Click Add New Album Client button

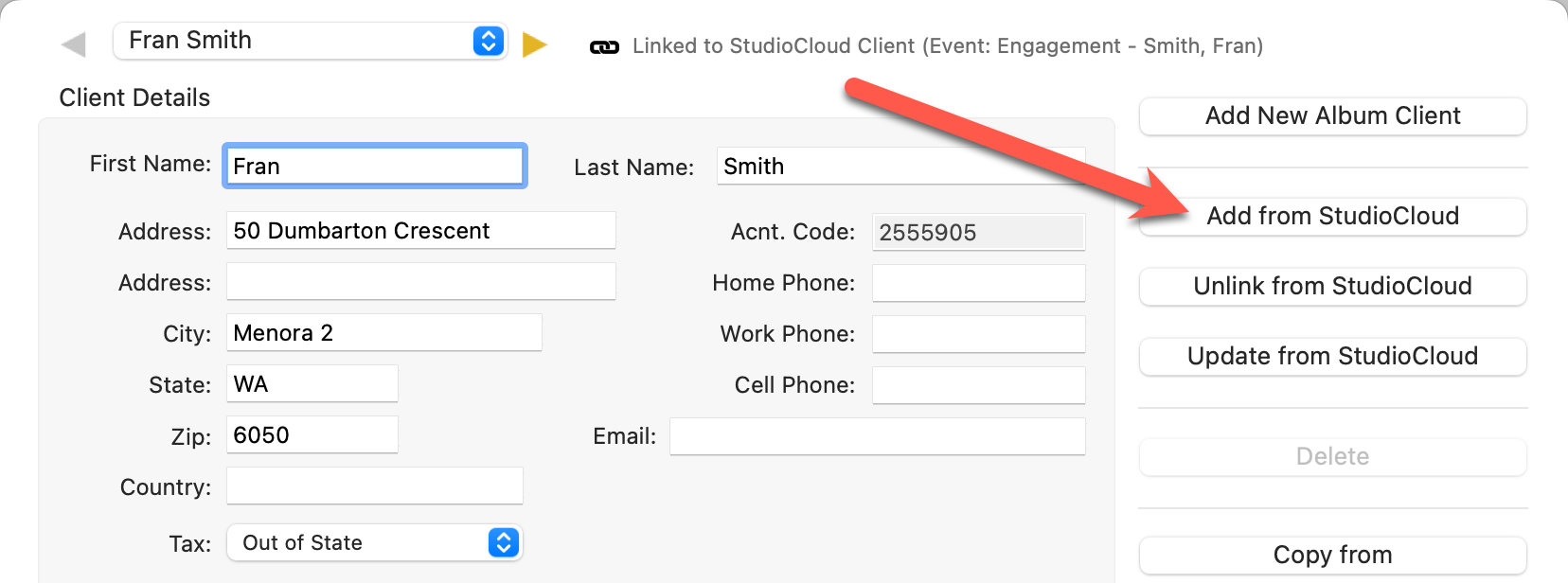point(1332,116)
